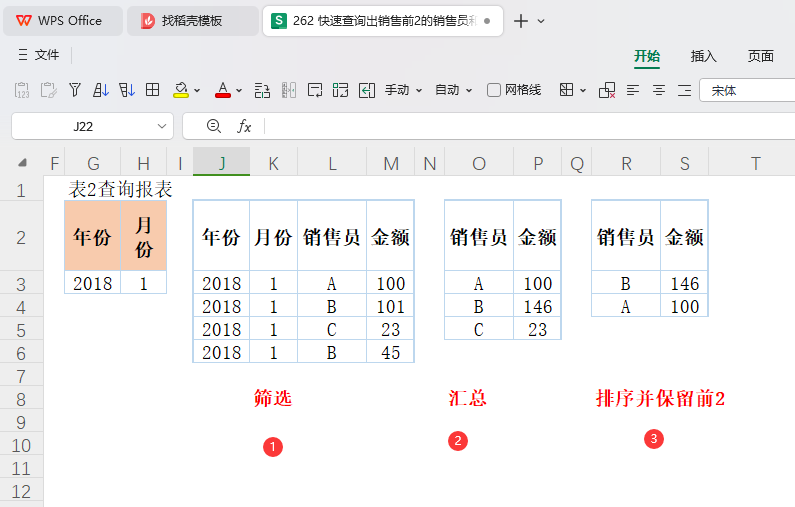Click cell with 表2查询报表
This screenshot has width=795, height=507.
click(120, 189)
